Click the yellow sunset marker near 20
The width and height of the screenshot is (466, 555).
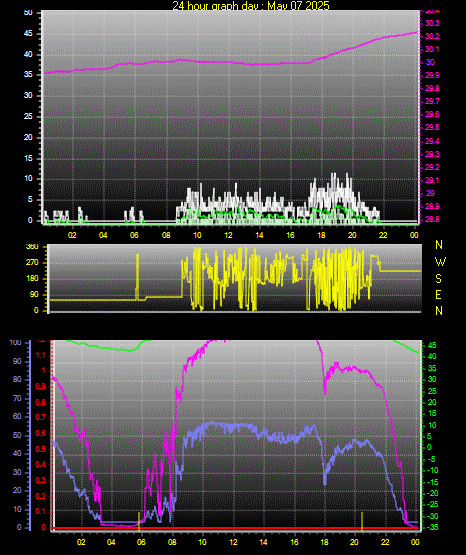(x=362, y=521)
